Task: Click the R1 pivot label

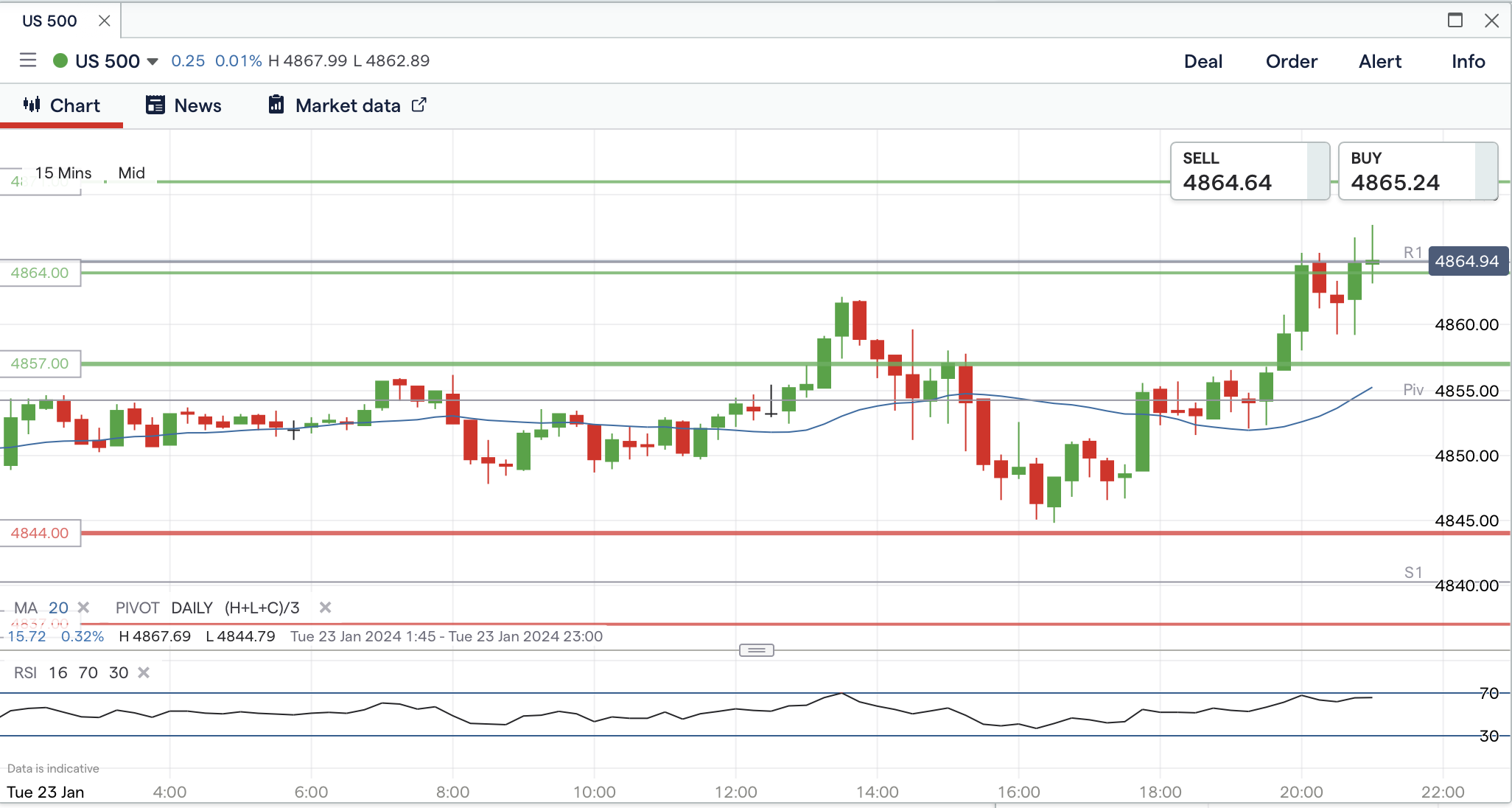Action: tap(1413, 253)
